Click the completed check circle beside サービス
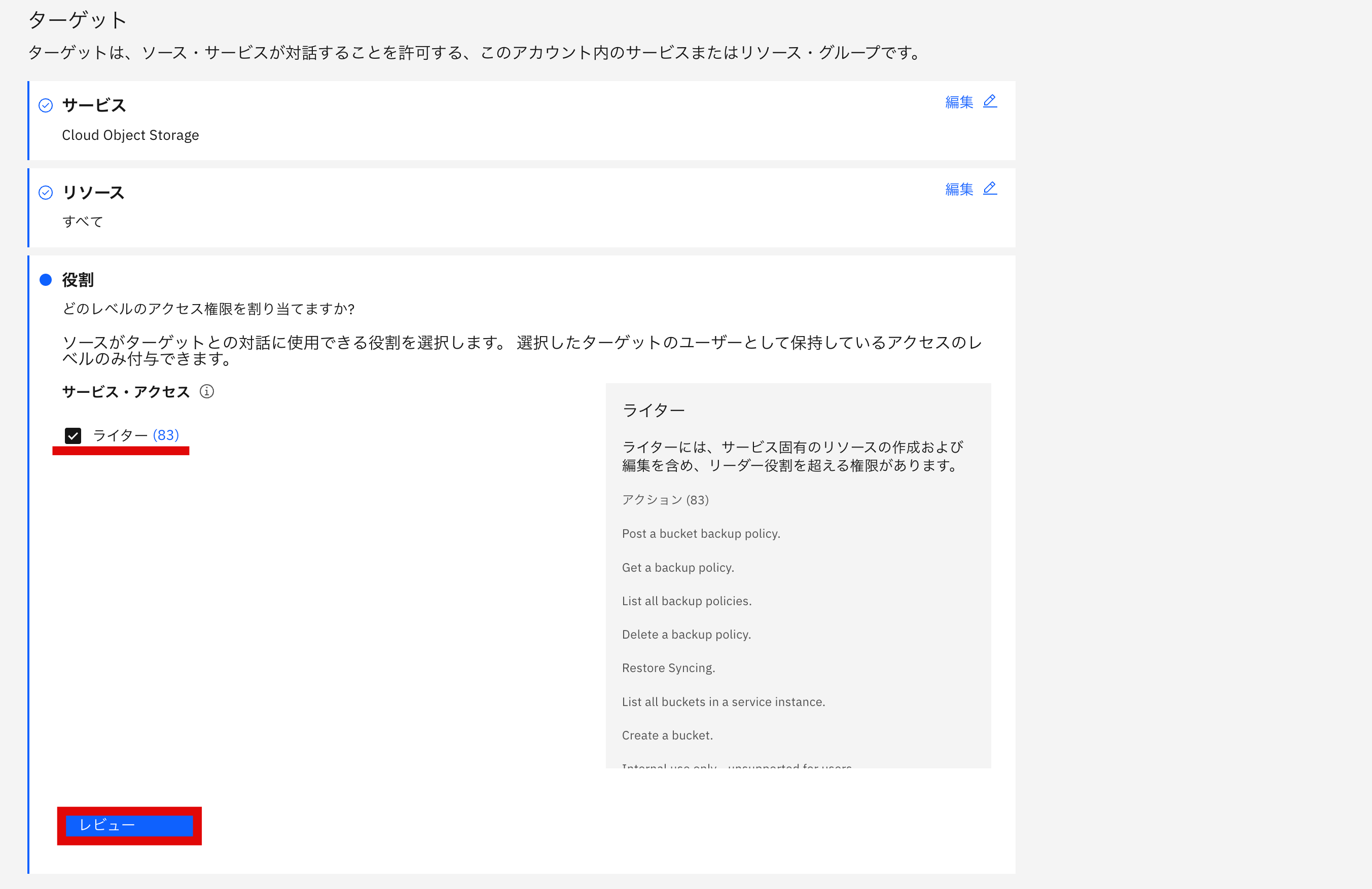 tap(46, 105)
